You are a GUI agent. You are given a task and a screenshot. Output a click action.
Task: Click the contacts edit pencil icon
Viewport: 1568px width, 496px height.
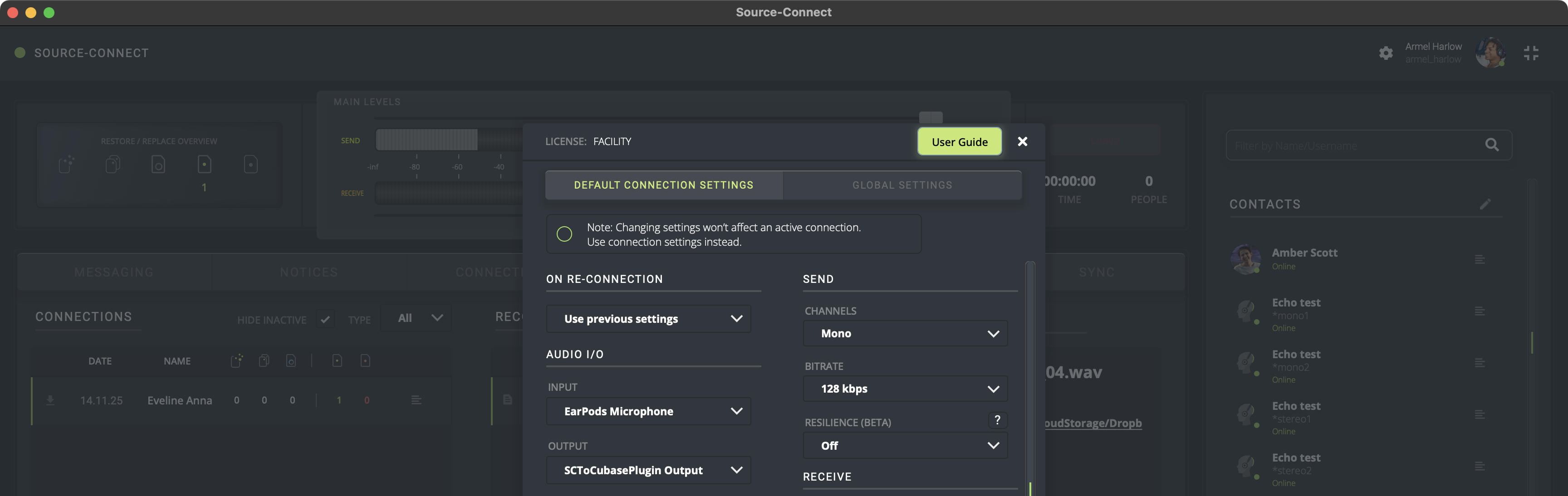click(1485, 204)
